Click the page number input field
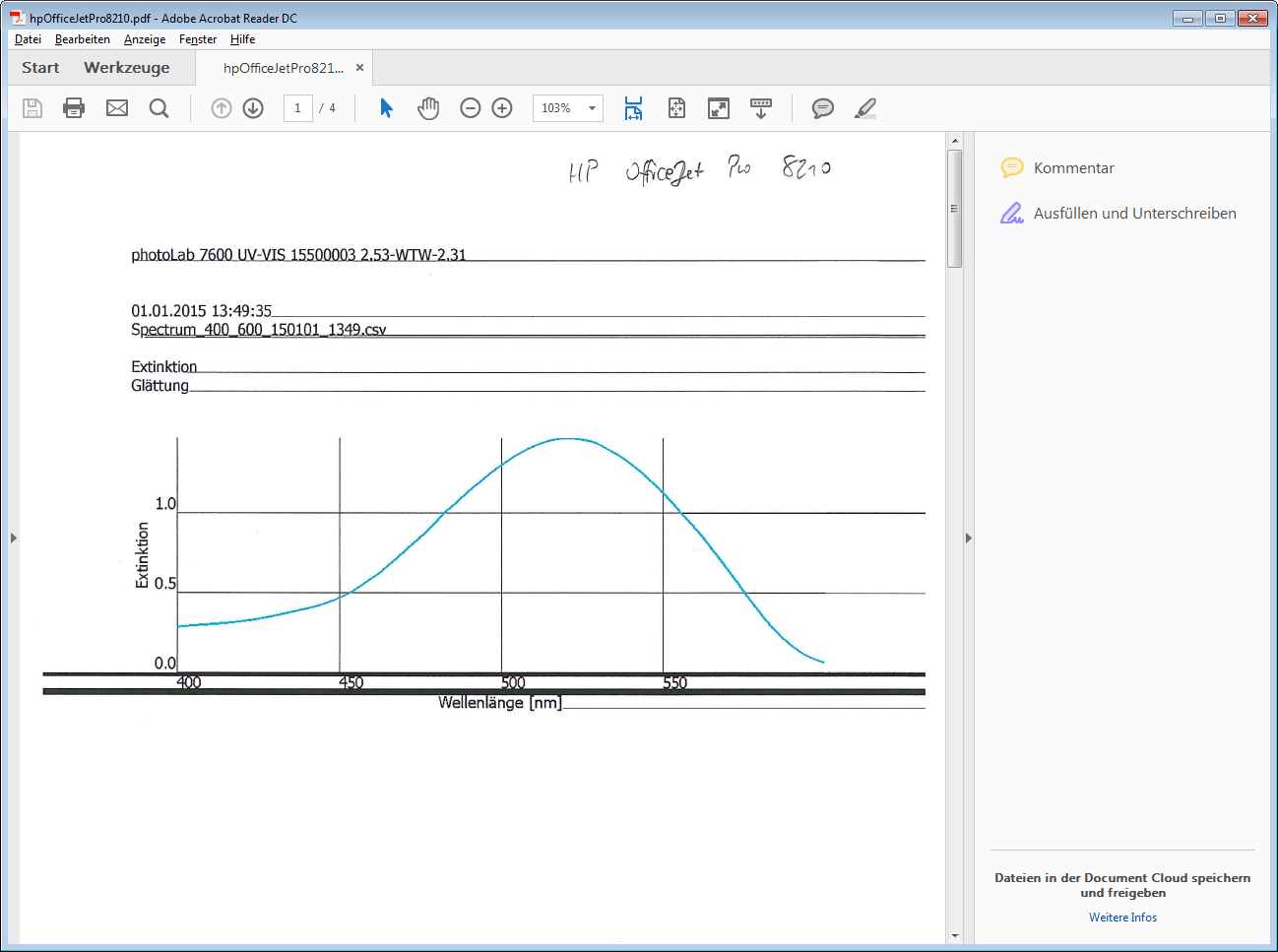 coord(297,108)
